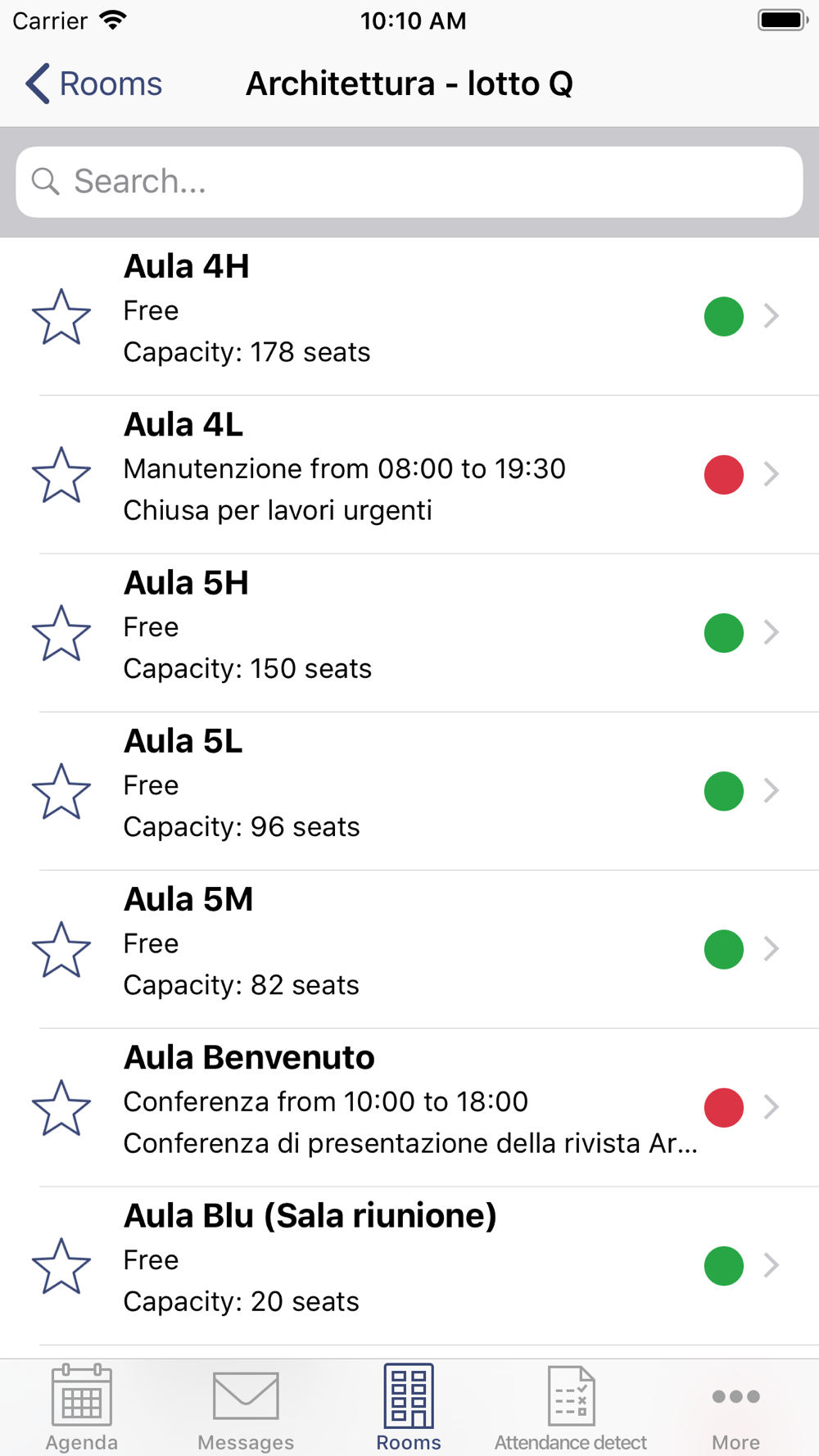The image size is (819, 1456).
Task: Open the Aula 4L maintenance entry
Action: click(x=409, y=475)
